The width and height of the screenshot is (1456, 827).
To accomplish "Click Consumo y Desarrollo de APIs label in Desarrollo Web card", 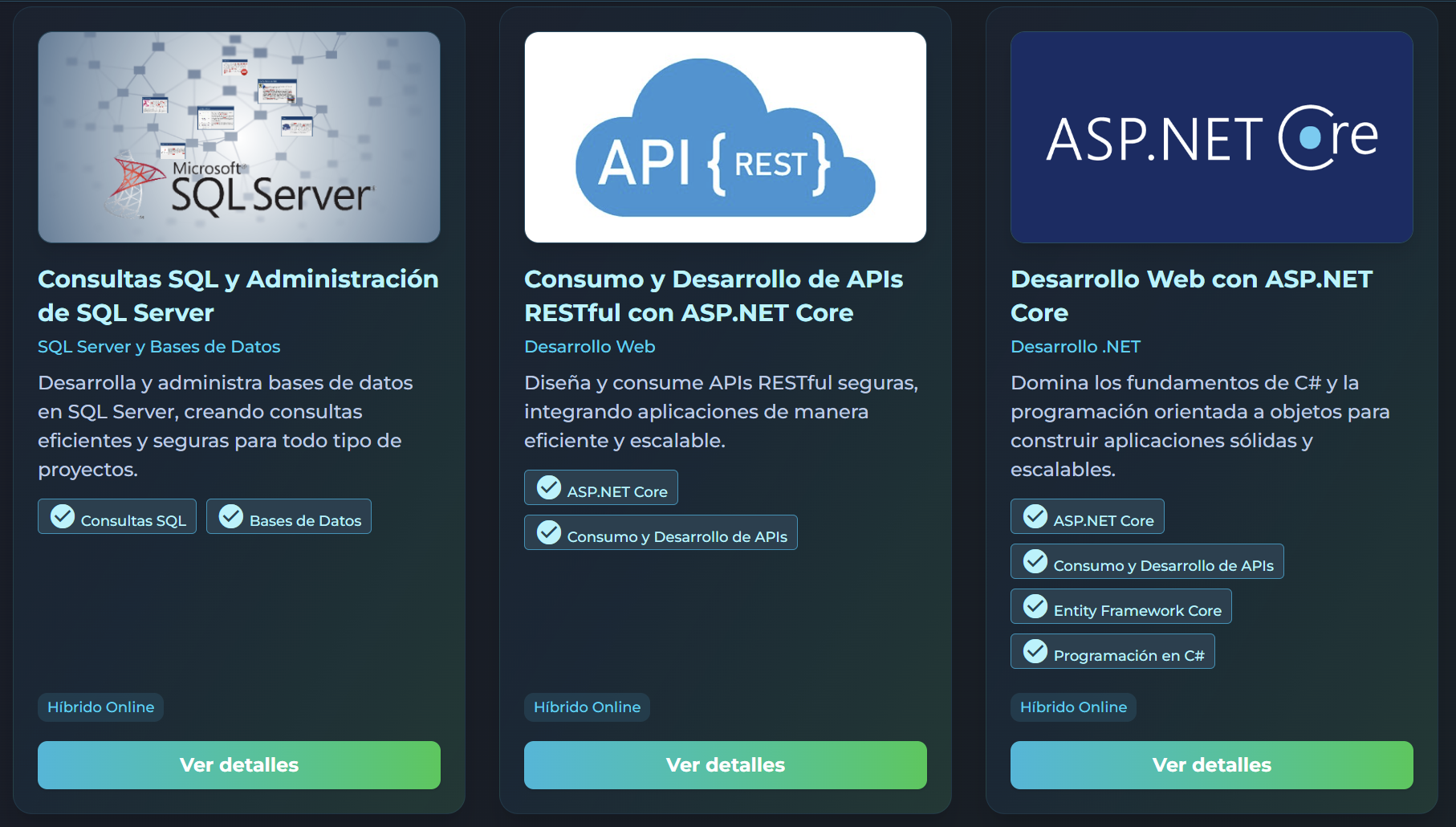I will (1164, 566).
